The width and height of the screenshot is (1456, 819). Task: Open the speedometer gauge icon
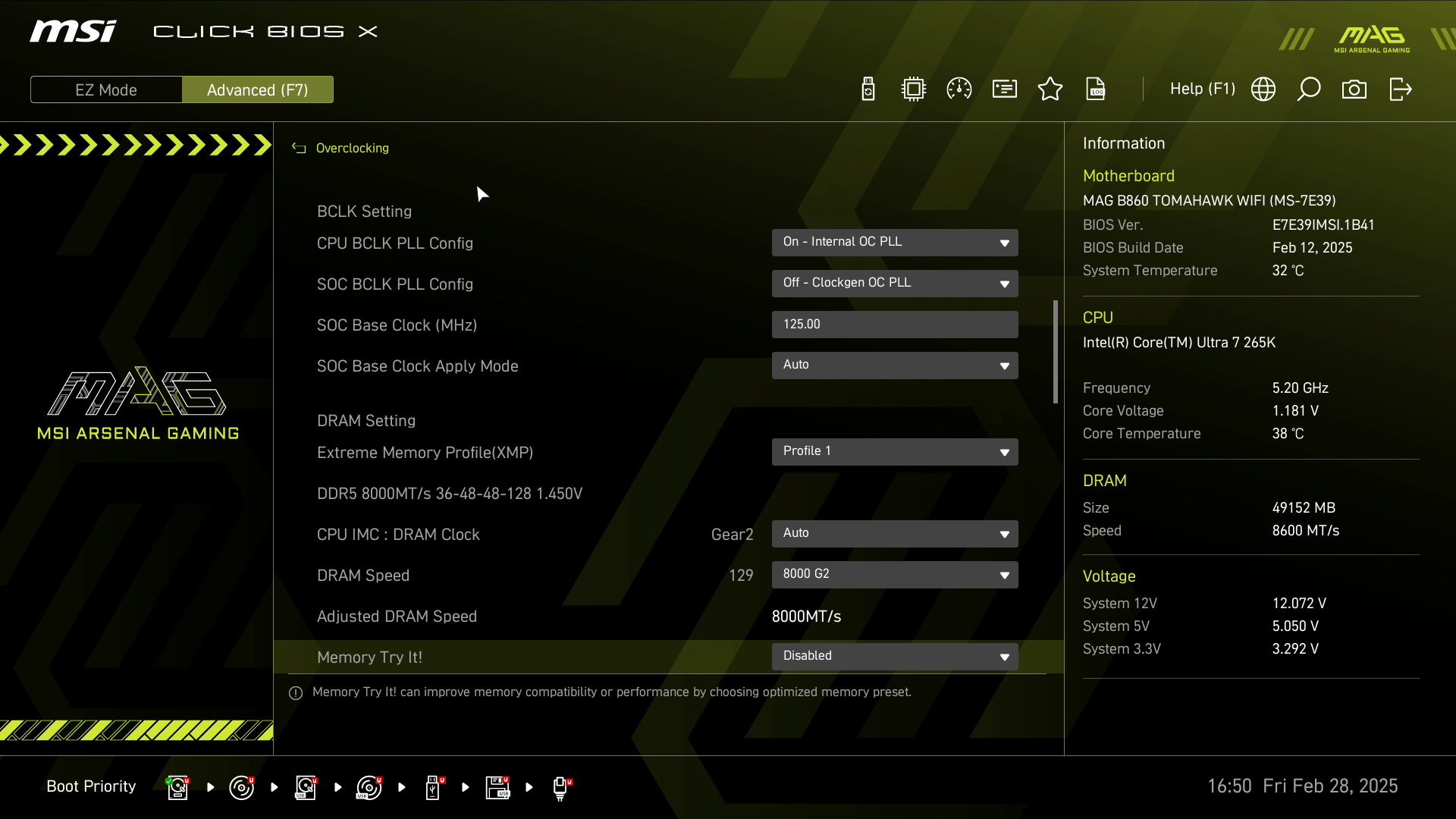(x=959, y=89)
